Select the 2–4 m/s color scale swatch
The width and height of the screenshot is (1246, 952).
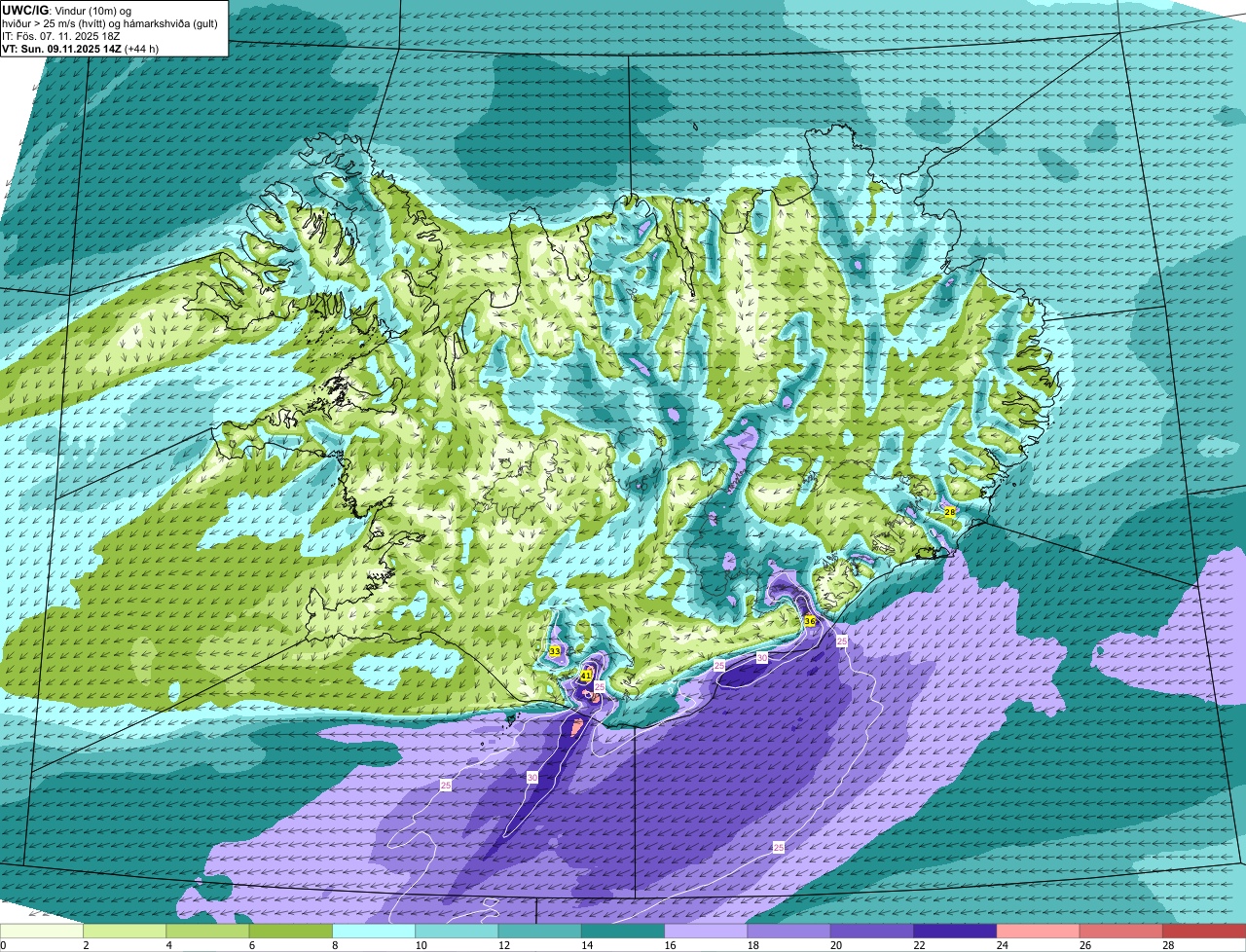click(x=125, y=932)
